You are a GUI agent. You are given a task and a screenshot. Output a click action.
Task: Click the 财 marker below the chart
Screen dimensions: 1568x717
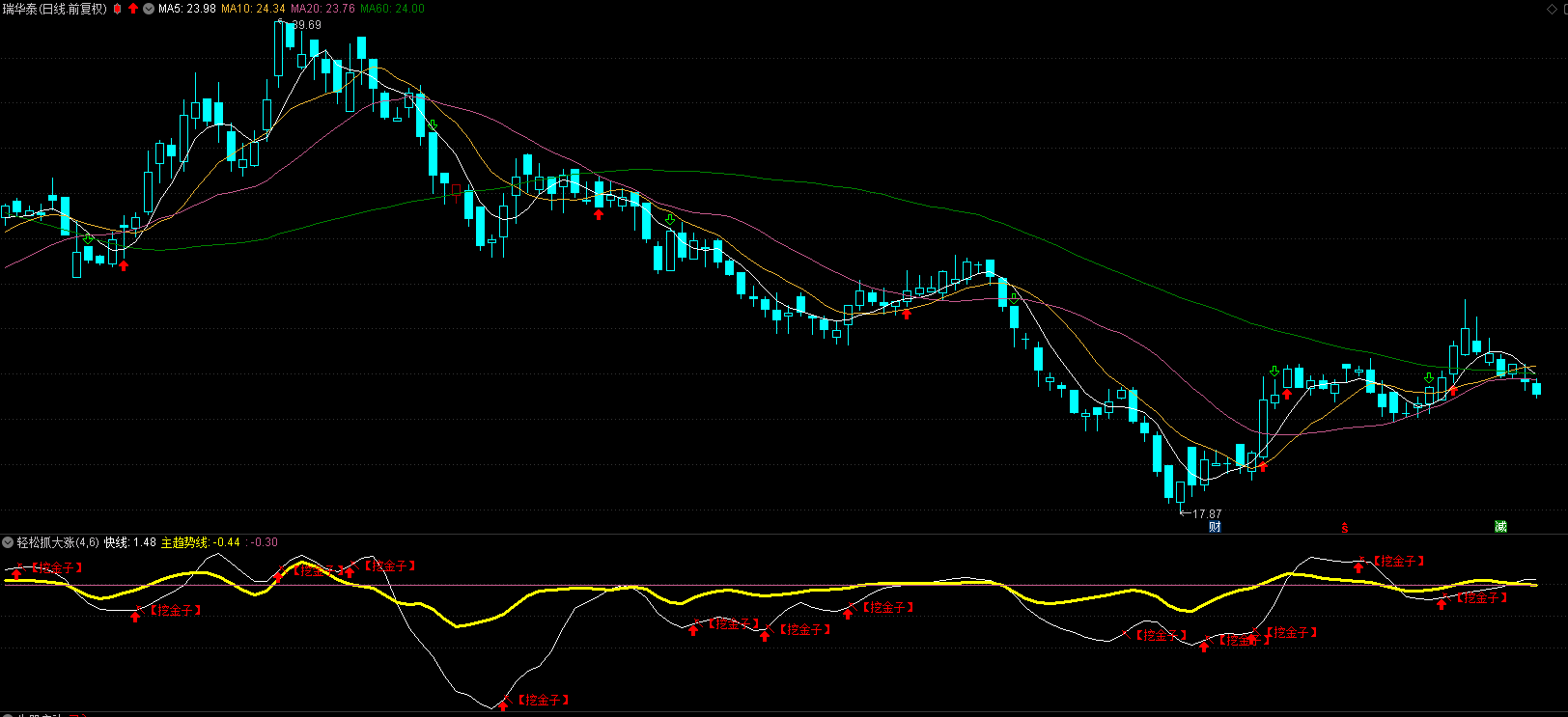[1215, 526]
